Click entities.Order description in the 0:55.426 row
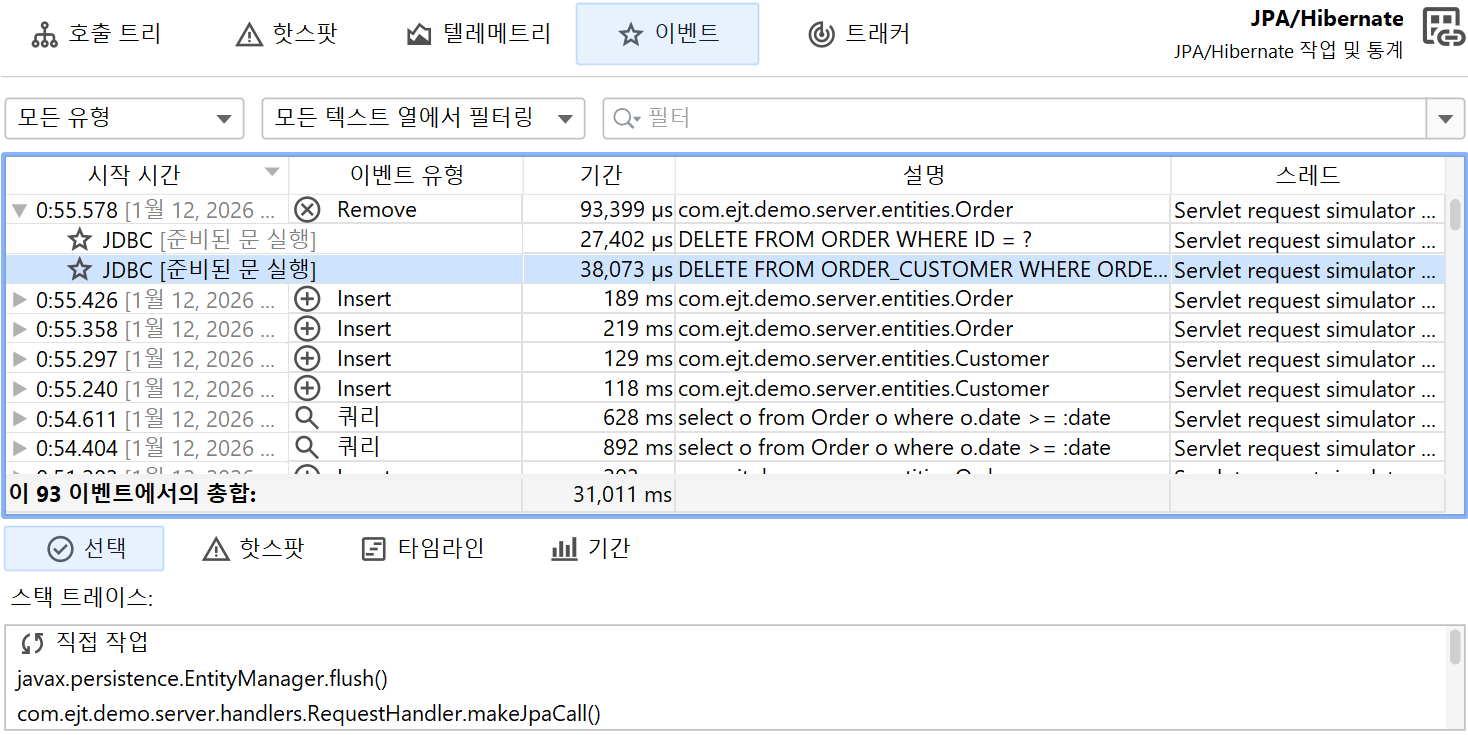 coord(845,299)
